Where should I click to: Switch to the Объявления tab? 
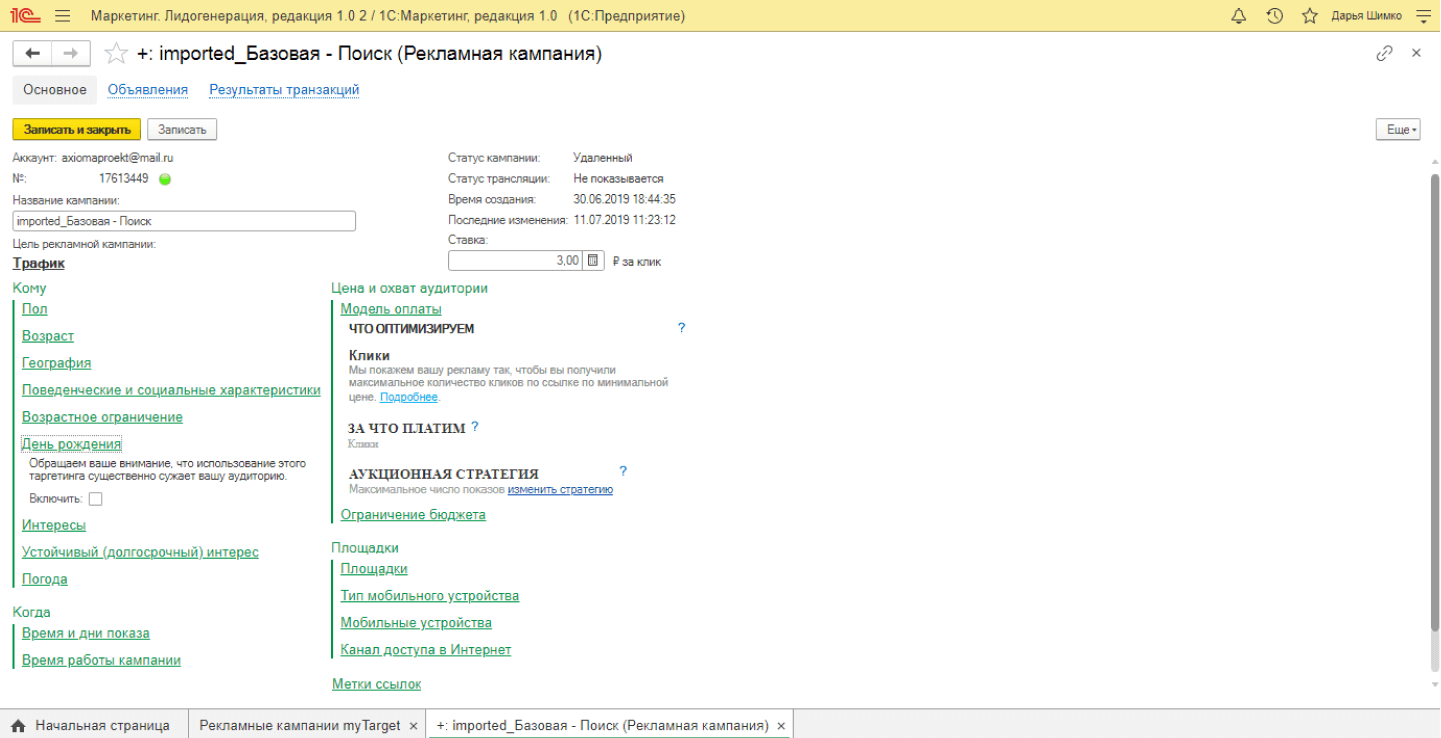click(148, 90)
